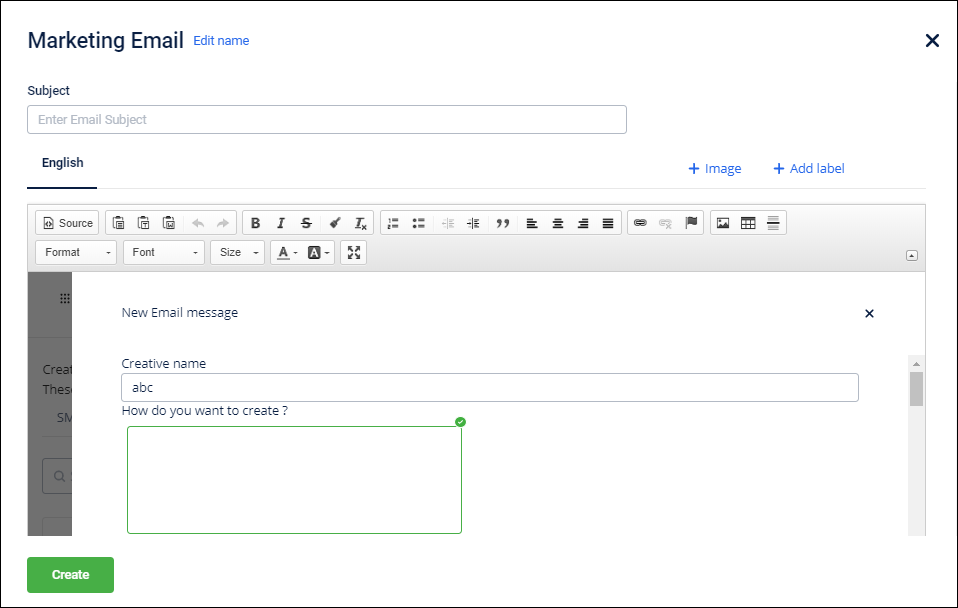Click the Creative name field containing abc

(x=490, y=387)
